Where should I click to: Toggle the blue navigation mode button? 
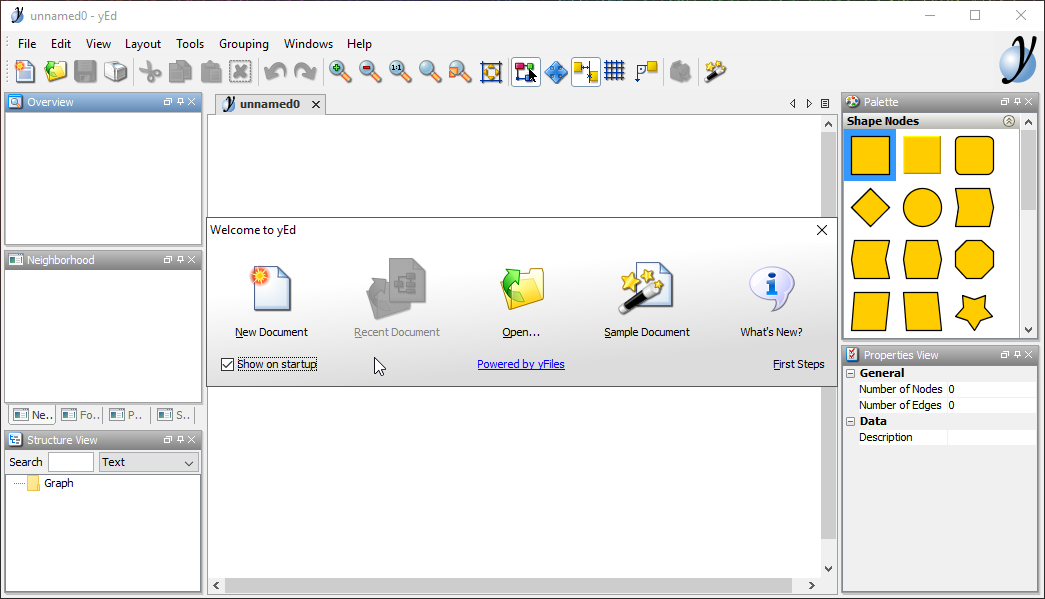[556, 71]
